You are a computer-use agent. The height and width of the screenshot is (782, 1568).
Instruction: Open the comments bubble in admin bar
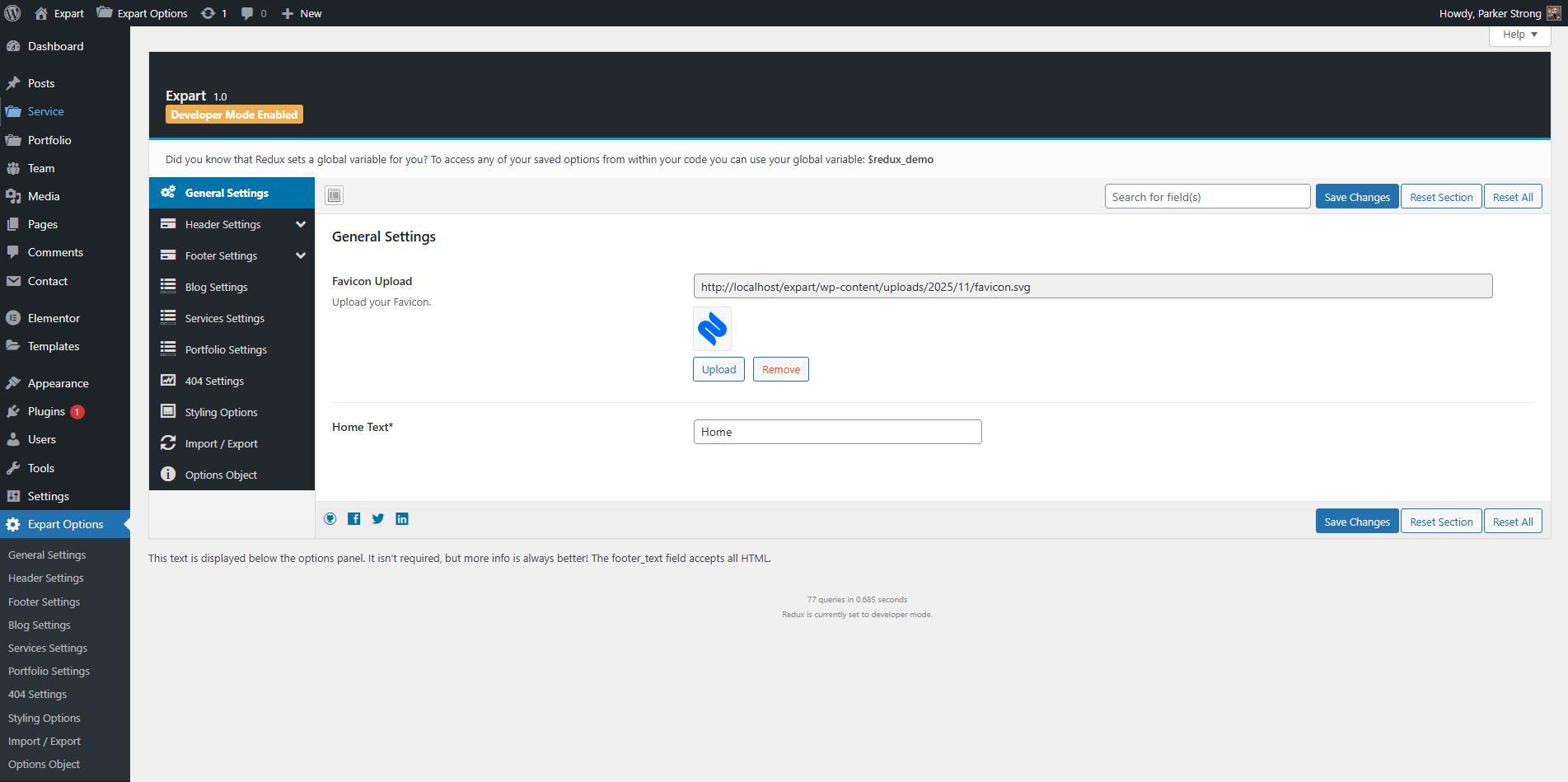click(x=253, y=13)
